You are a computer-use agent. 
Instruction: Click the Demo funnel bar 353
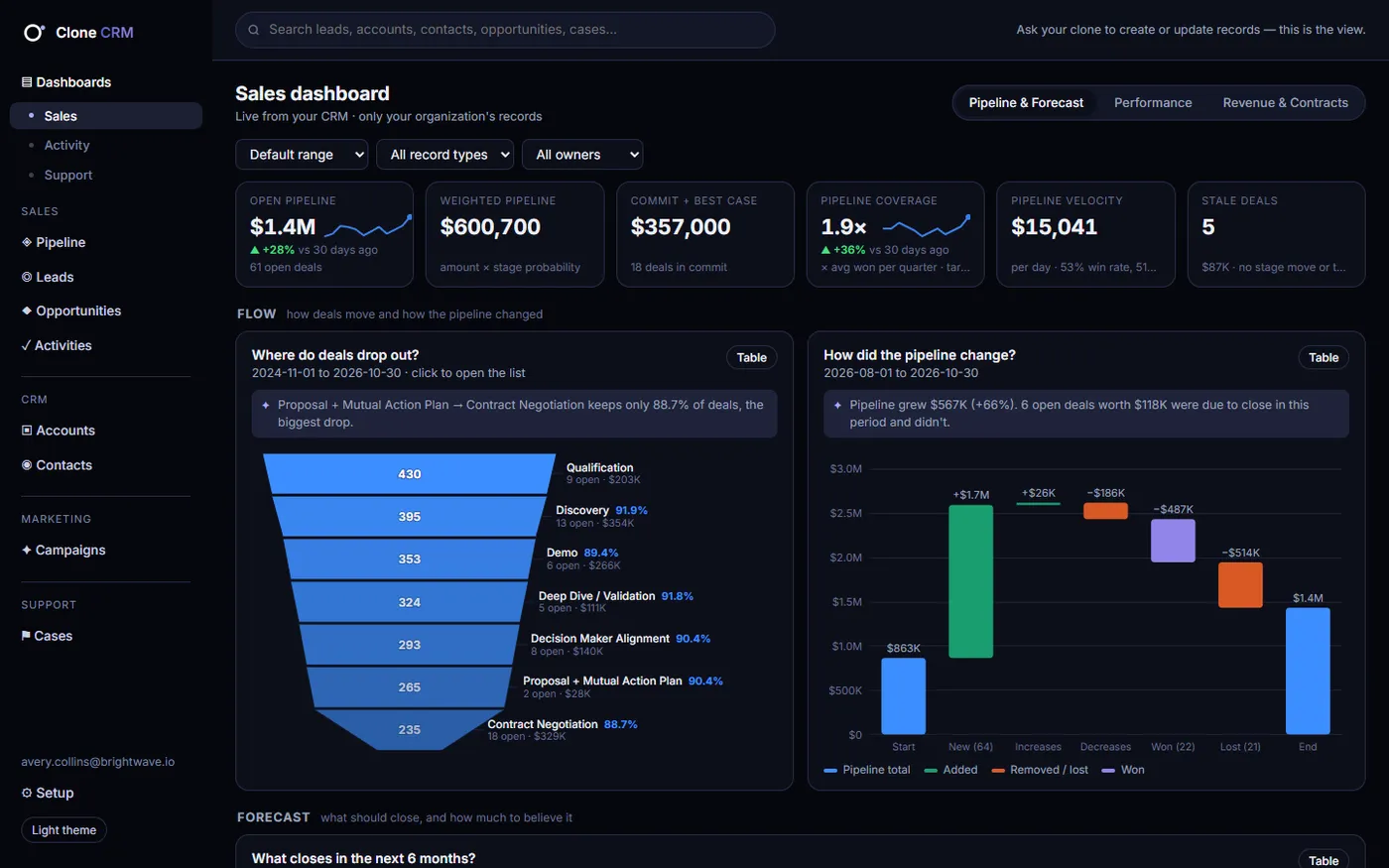coord(410,558)
